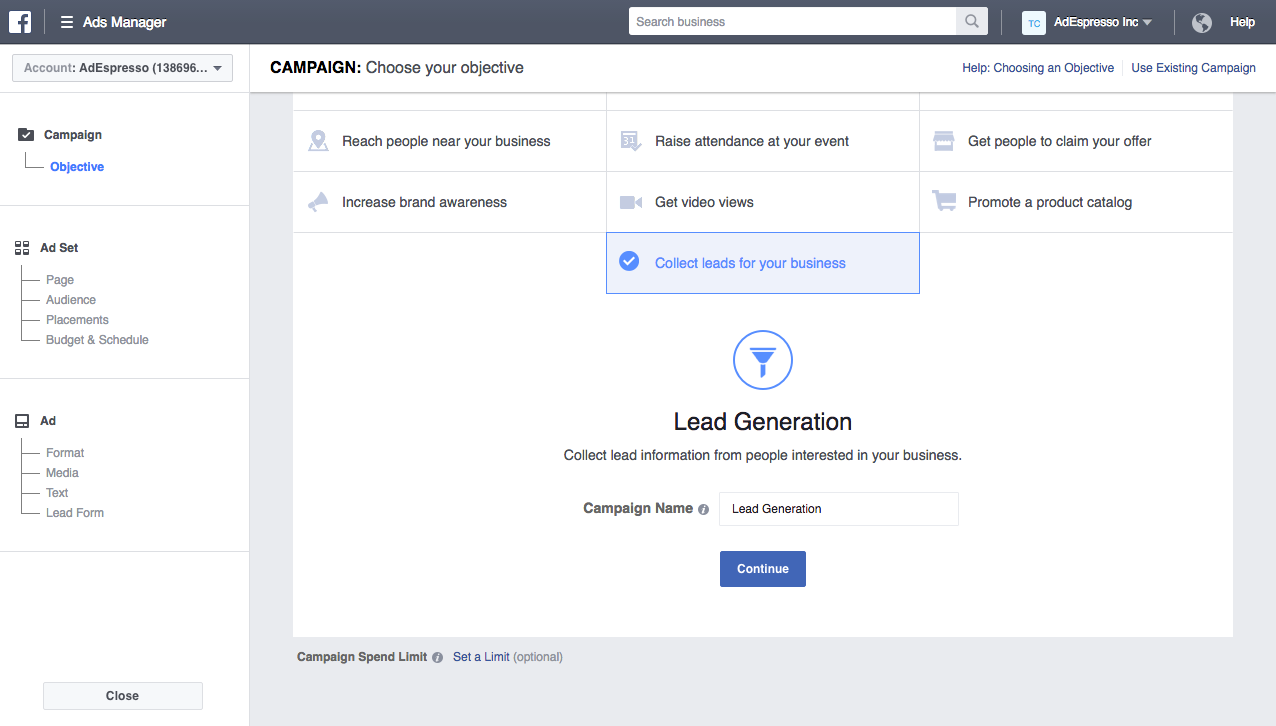Click the Lead Generation funnel icon
This screenshot has height=726, width=1276.
(763, 360)
